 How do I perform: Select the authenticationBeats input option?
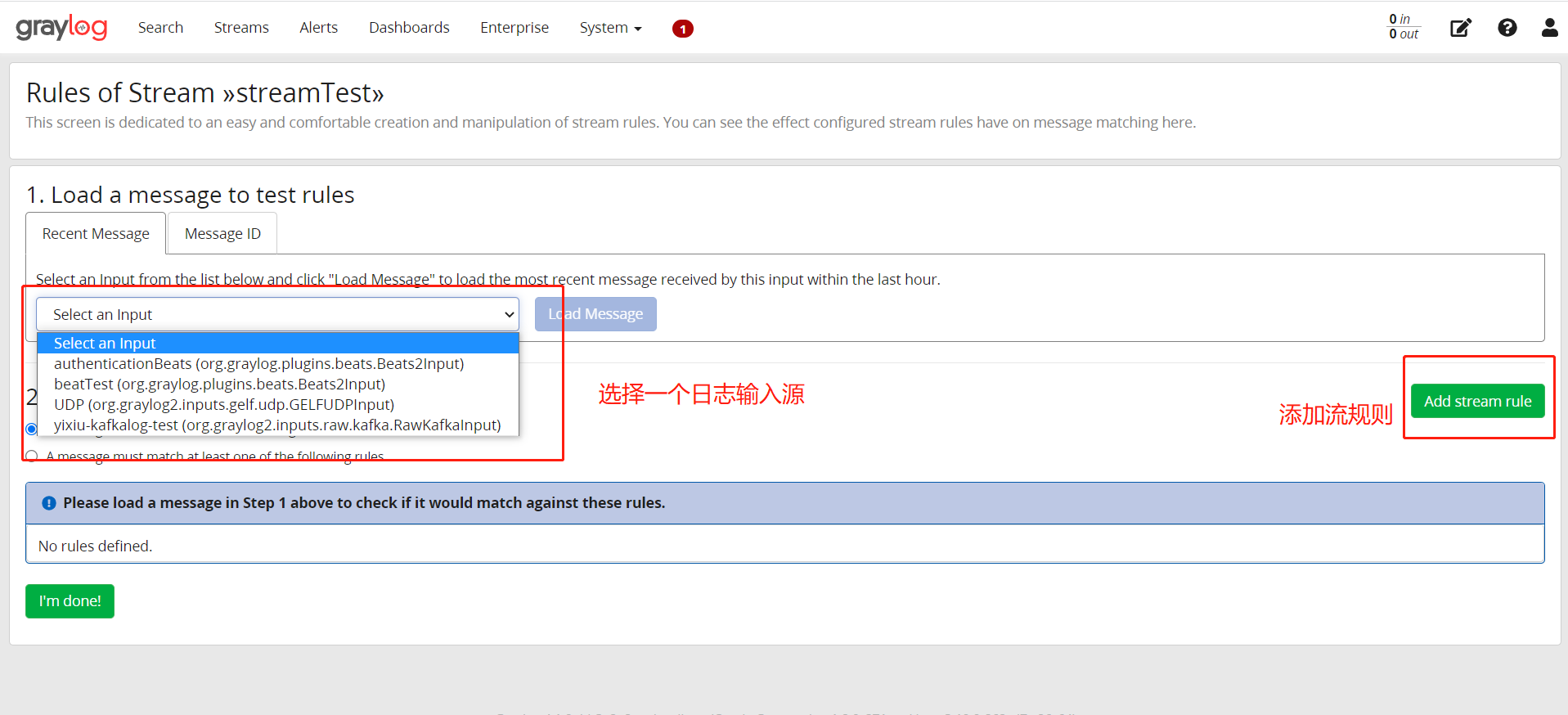point(278,364)
